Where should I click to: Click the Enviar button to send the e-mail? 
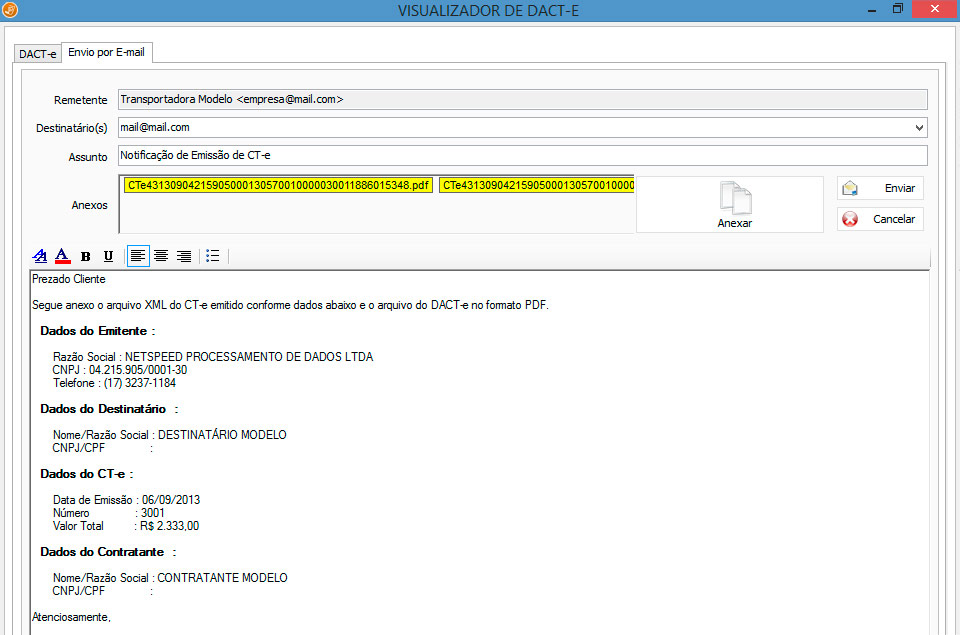(880, 188)
